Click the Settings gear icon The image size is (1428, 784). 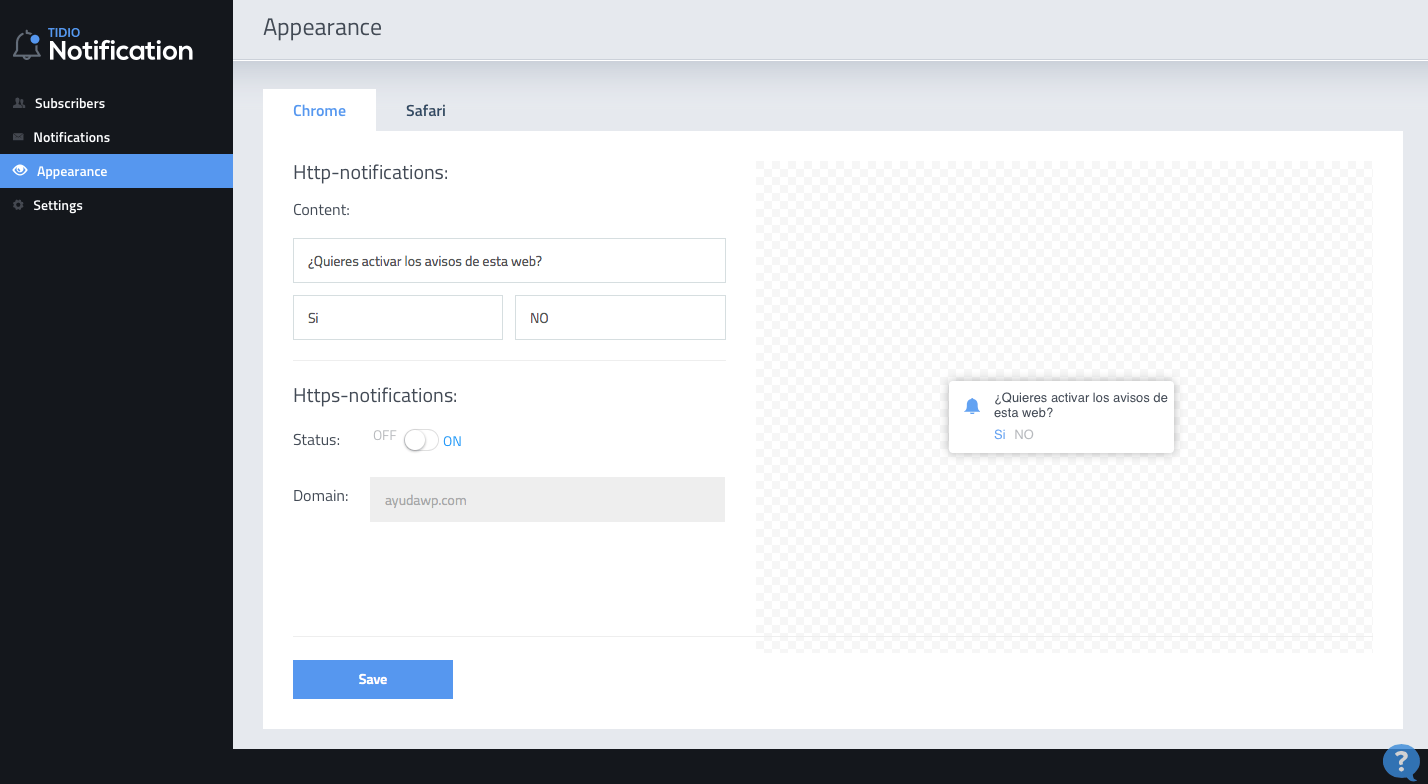tap(18, 205)
